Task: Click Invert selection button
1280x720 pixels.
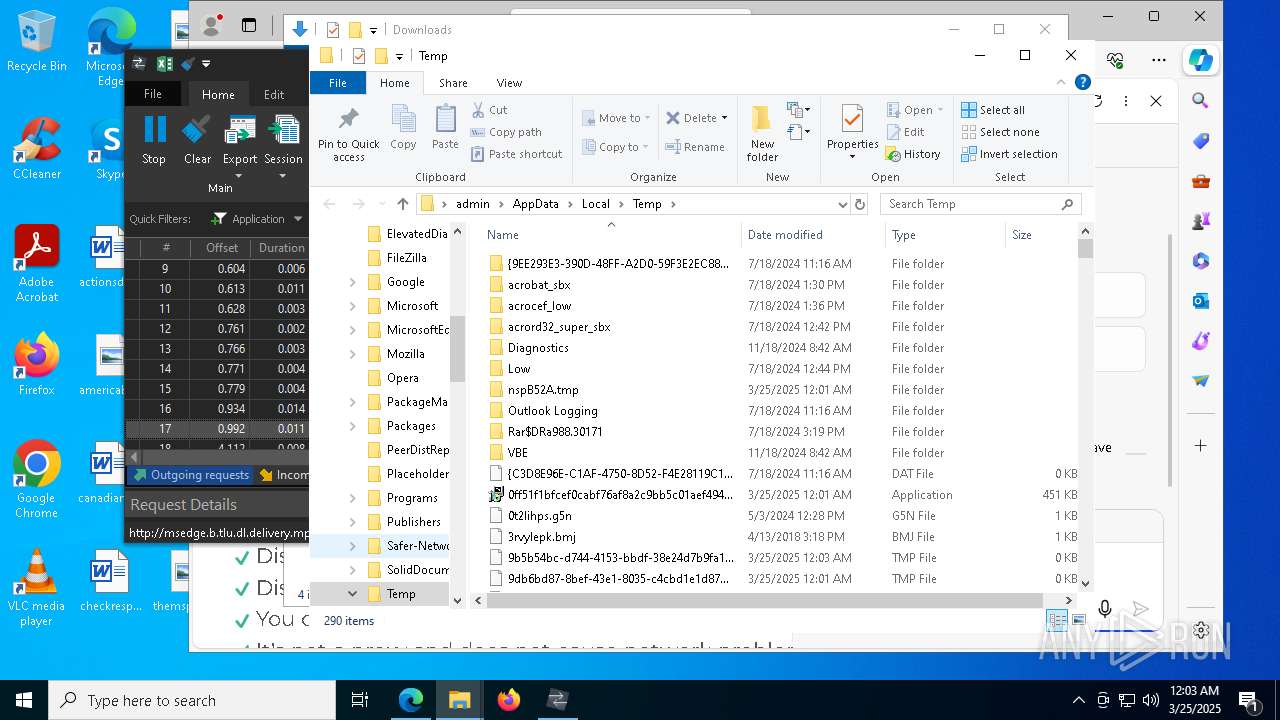Action: click(x=1009, y=154)
